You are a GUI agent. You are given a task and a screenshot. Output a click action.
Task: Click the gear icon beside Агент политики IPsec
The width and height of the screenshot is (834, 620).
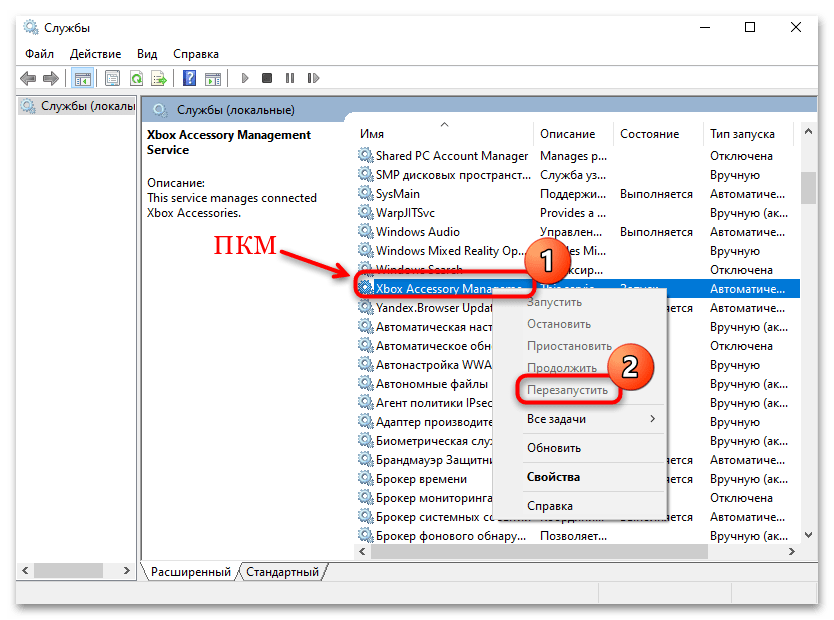tap(365, 403)
